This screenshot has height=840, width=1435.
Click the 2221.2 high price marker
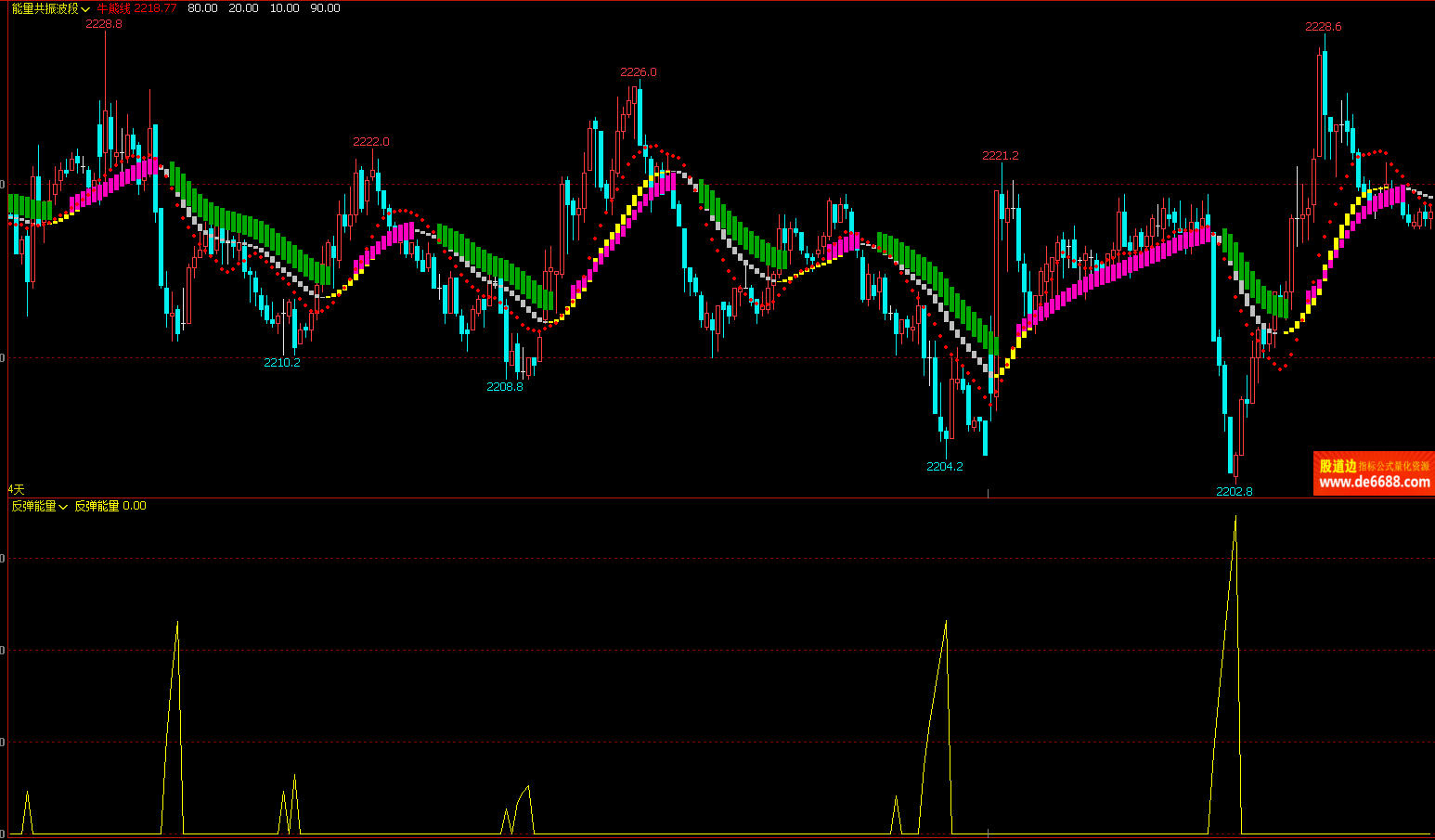pos(1001,155)
